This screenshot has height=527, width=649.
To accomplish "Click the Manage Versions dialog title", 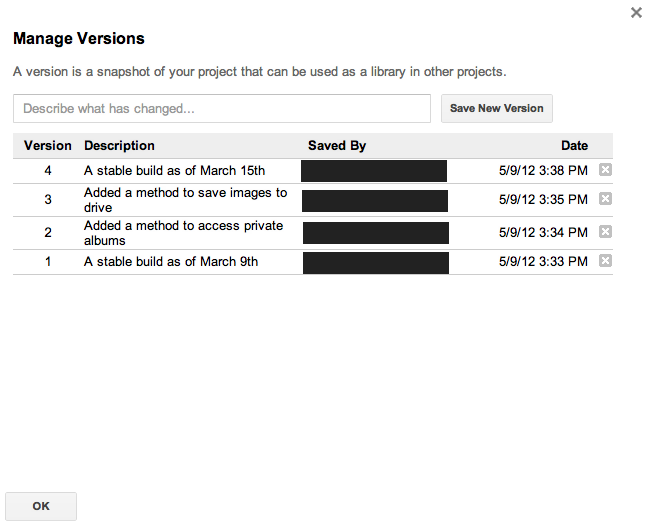I will click(78, 39).
